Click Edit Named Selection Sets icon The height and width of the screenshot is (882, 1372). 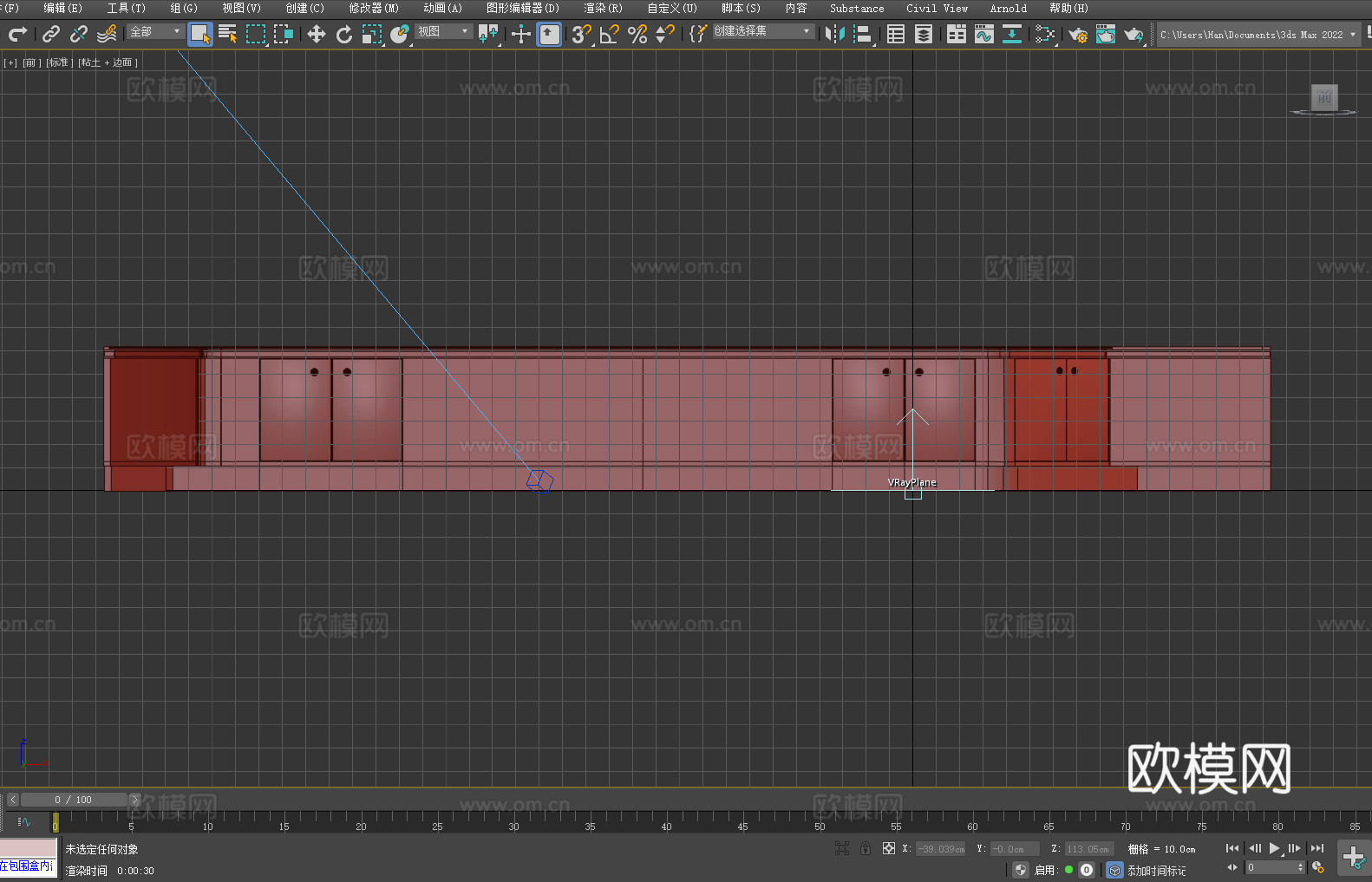click(x=697, y=34)
